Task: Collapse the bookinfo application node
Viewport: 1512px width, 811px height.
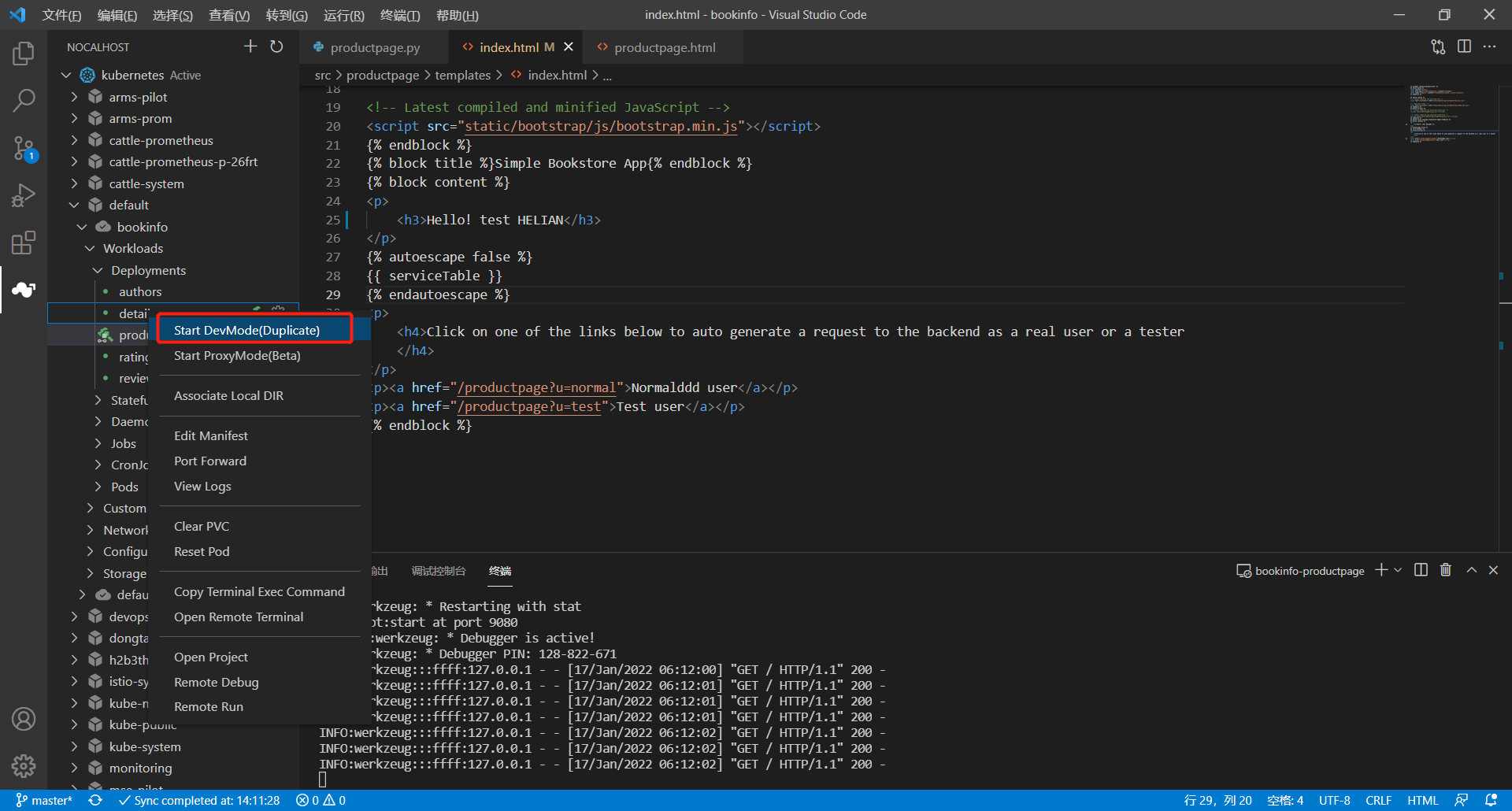Action: point(82,227)
